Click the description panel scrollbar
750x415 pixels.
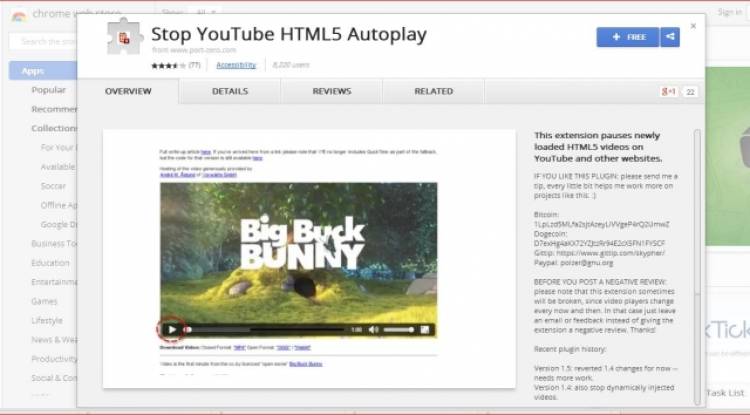pyautogui.click(x=697, y=268)
